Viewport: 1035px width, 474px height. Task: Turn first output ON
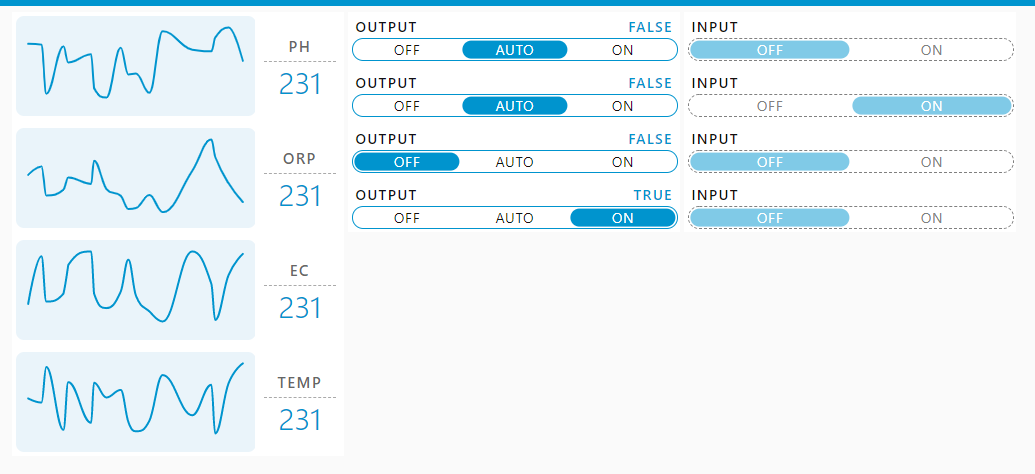pos(622,50)
